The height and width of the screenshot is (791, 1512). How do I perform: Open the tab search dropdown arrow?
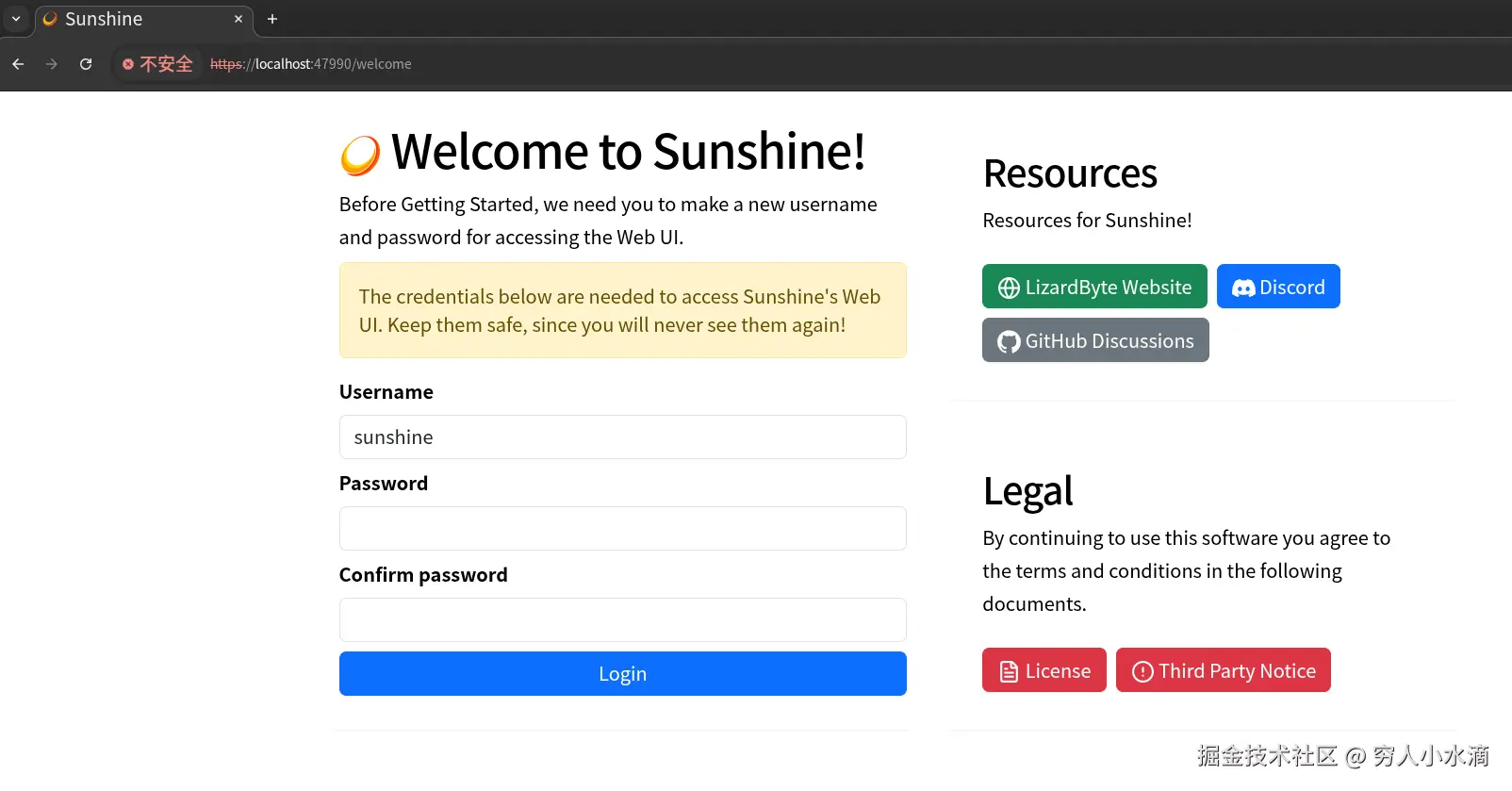click(x=16, y=19)
